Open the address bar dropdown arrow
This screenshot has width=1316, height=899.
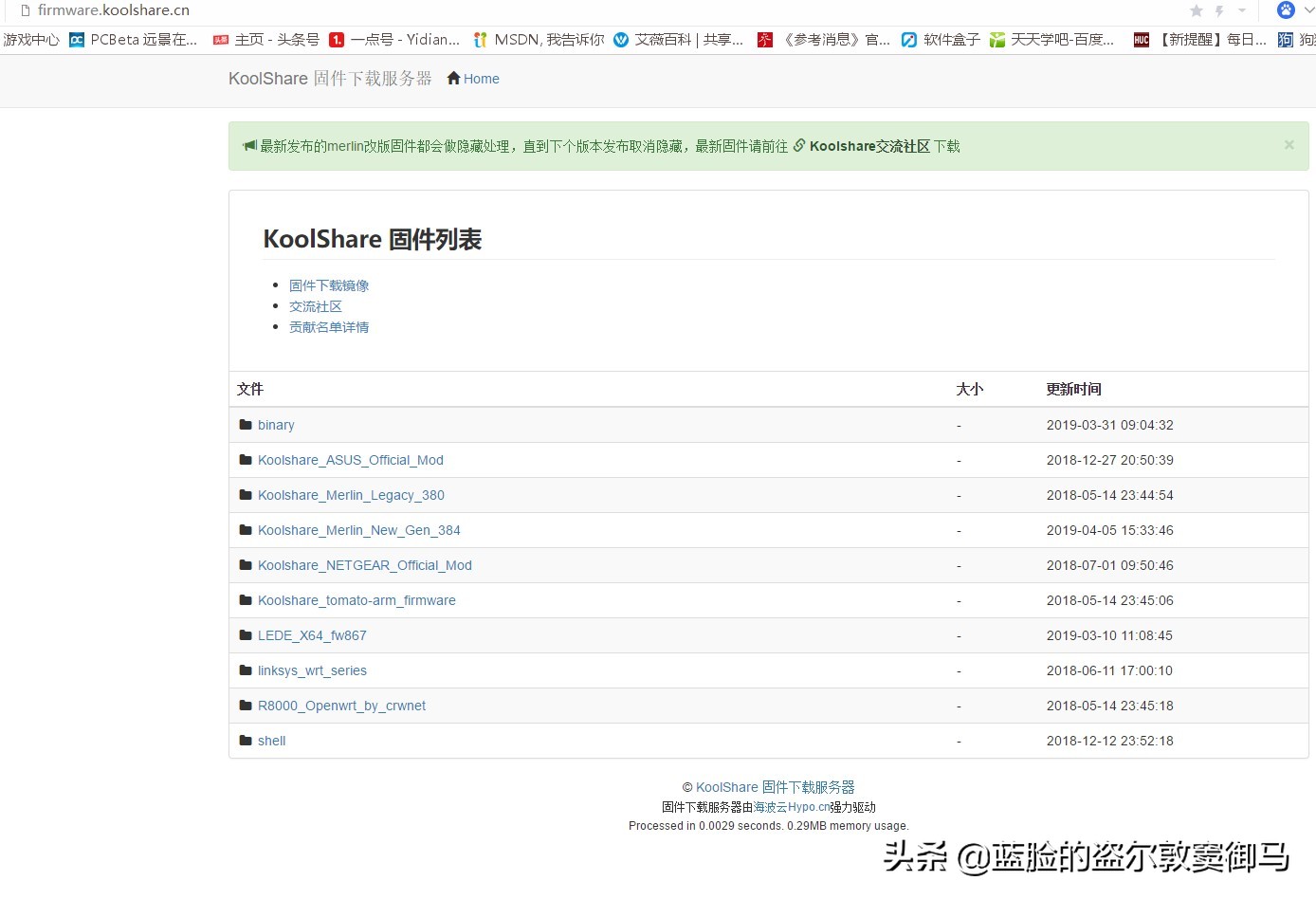coord(1242,10)
